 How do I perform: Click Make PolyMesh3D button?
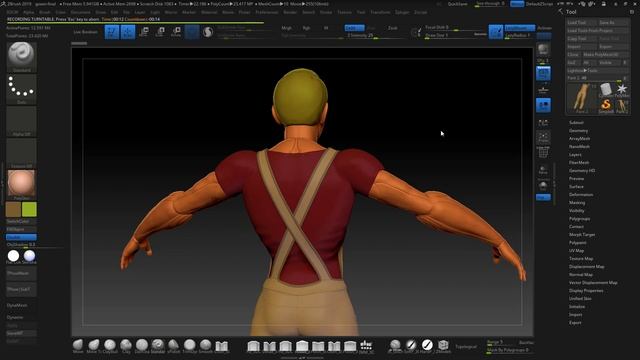[x=605, y=54]
